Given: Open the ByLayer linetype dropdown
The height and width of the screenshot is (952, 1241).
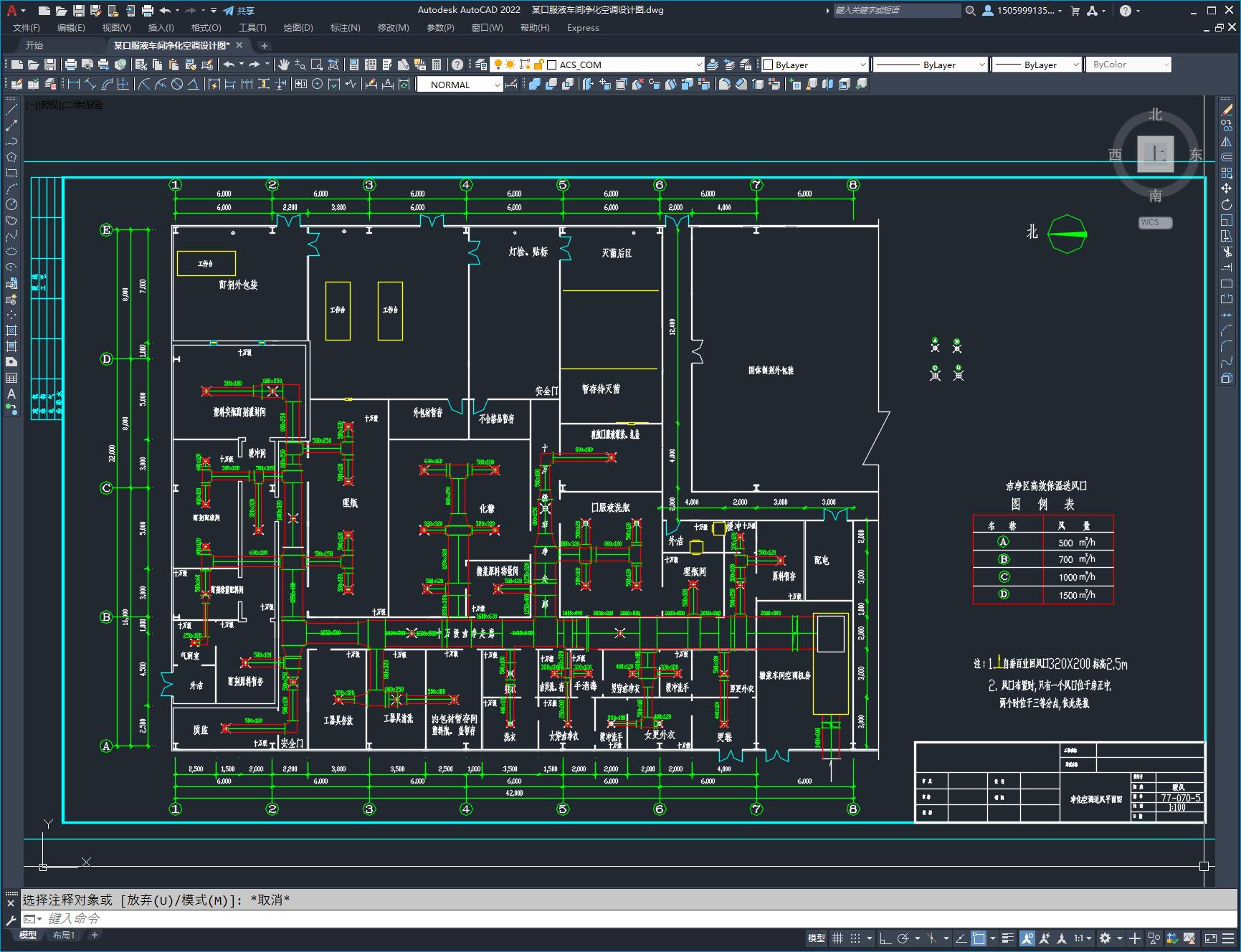Looking at the screenshot, I should pyautogui.click(x=931, y=65).
